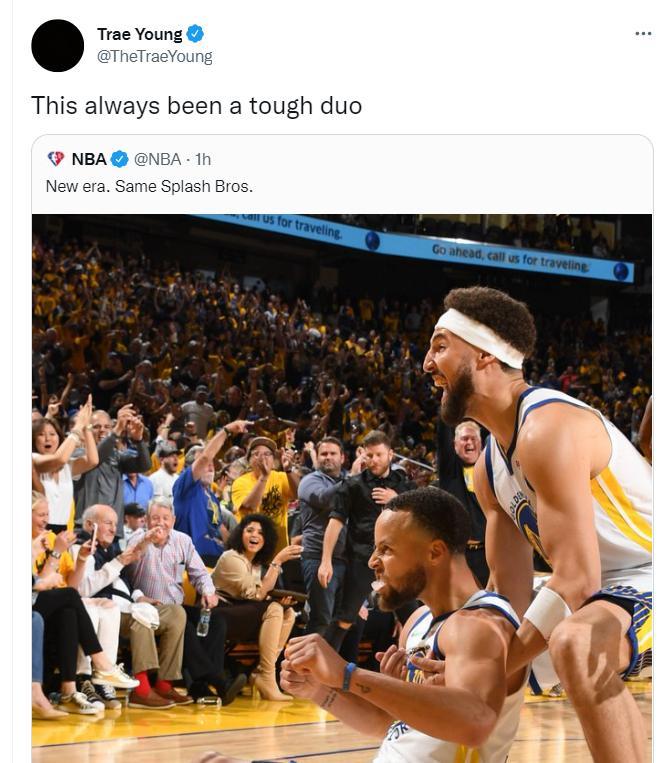Open the three-dot more options menu
664x763 pixels.
tap(643, 34)
